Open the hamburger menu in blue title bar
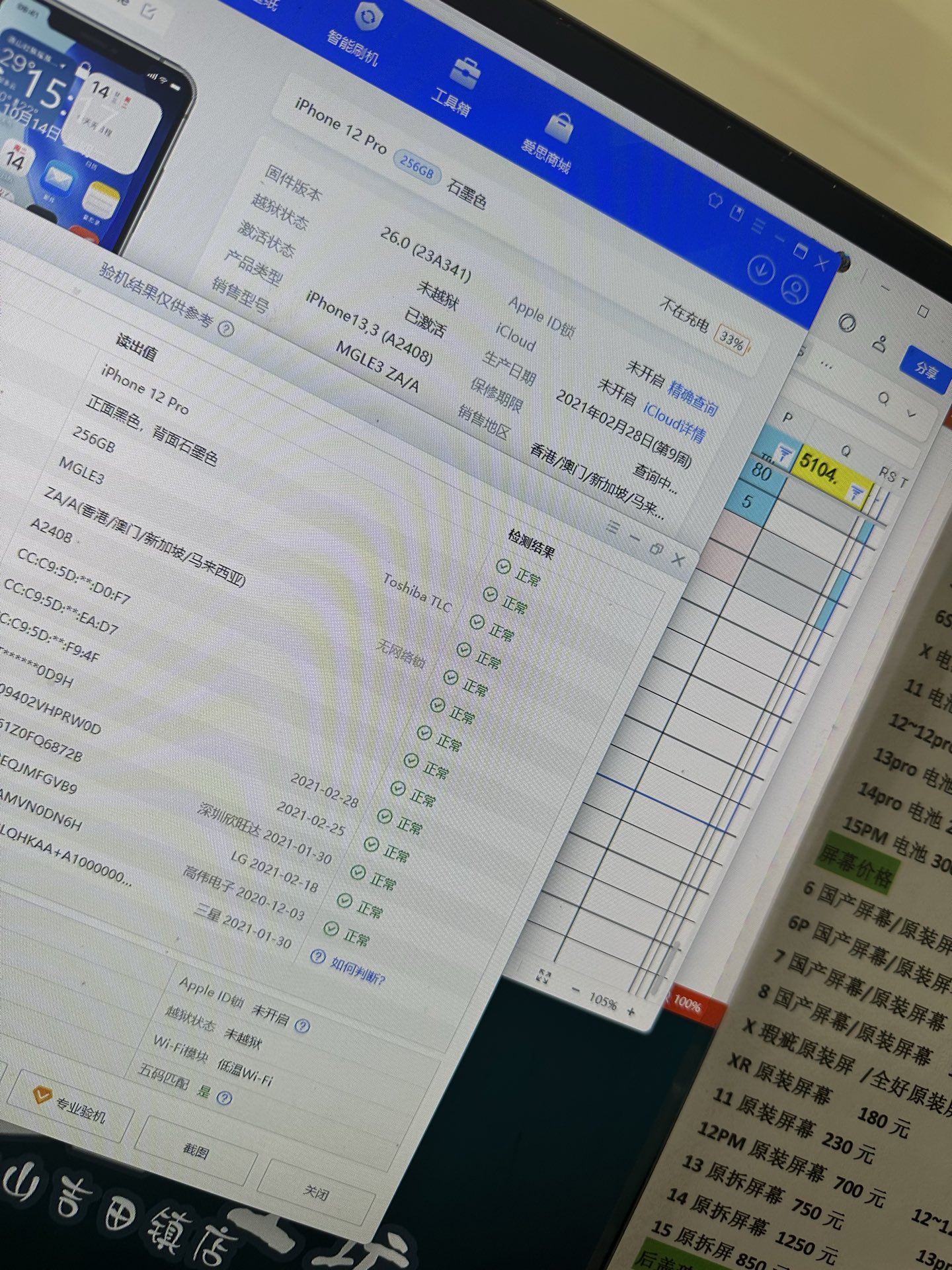 coord(758,226)
